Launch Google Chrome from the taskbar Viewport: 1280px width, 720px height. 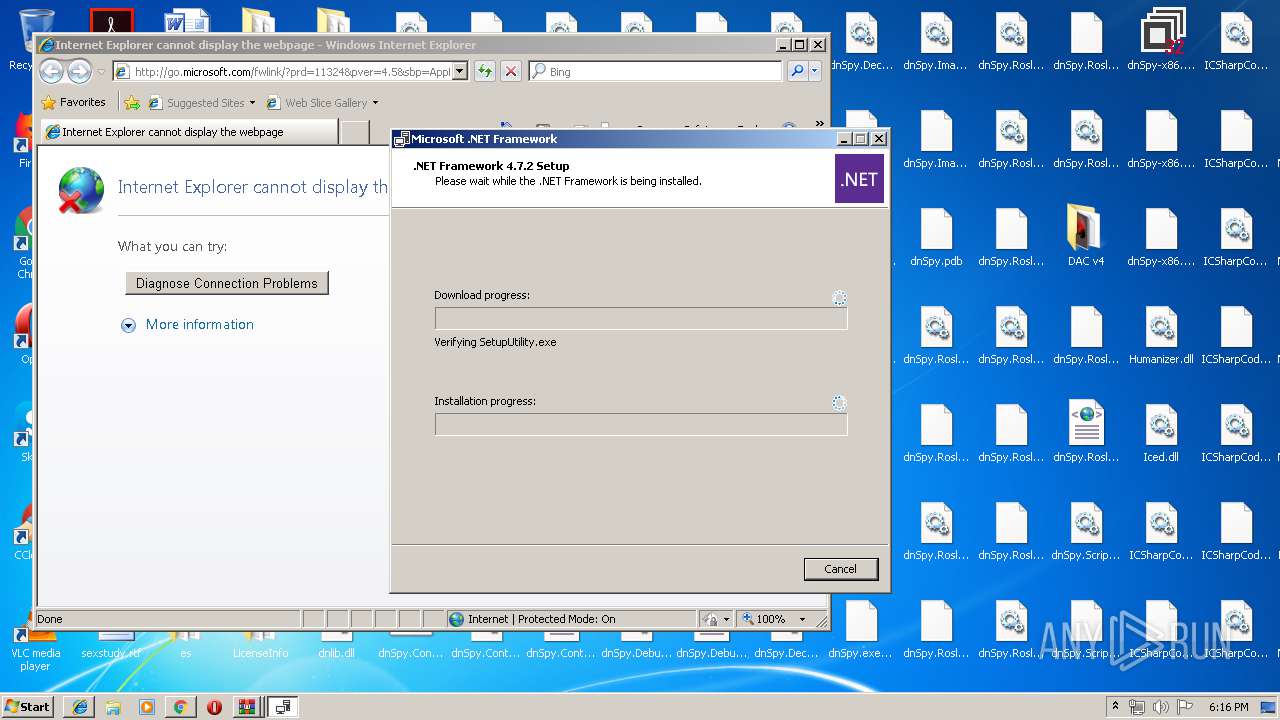(180, 706)
